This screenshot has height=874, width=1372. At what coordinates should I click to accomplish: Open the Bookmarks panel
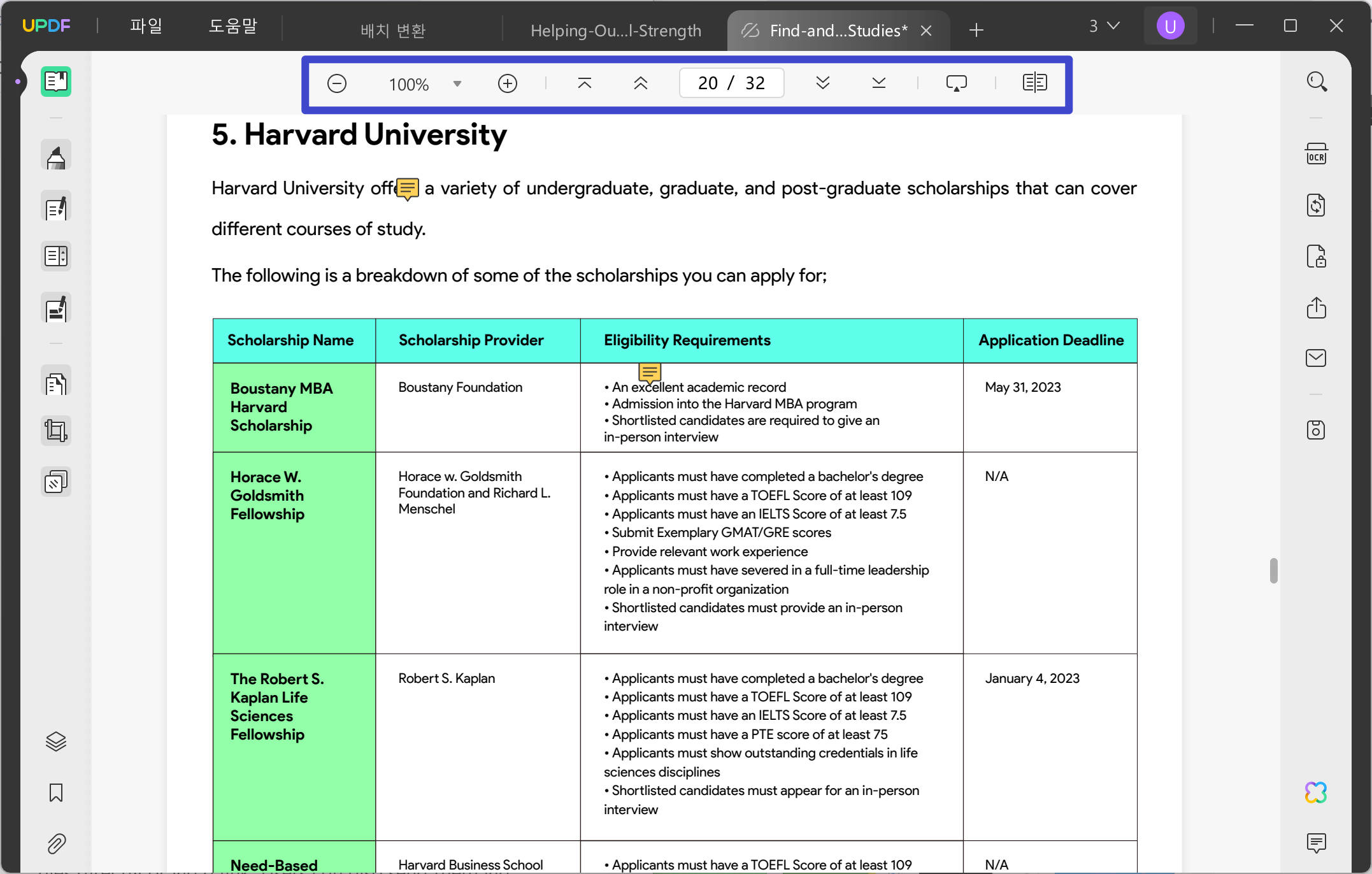tap(56, 793)
